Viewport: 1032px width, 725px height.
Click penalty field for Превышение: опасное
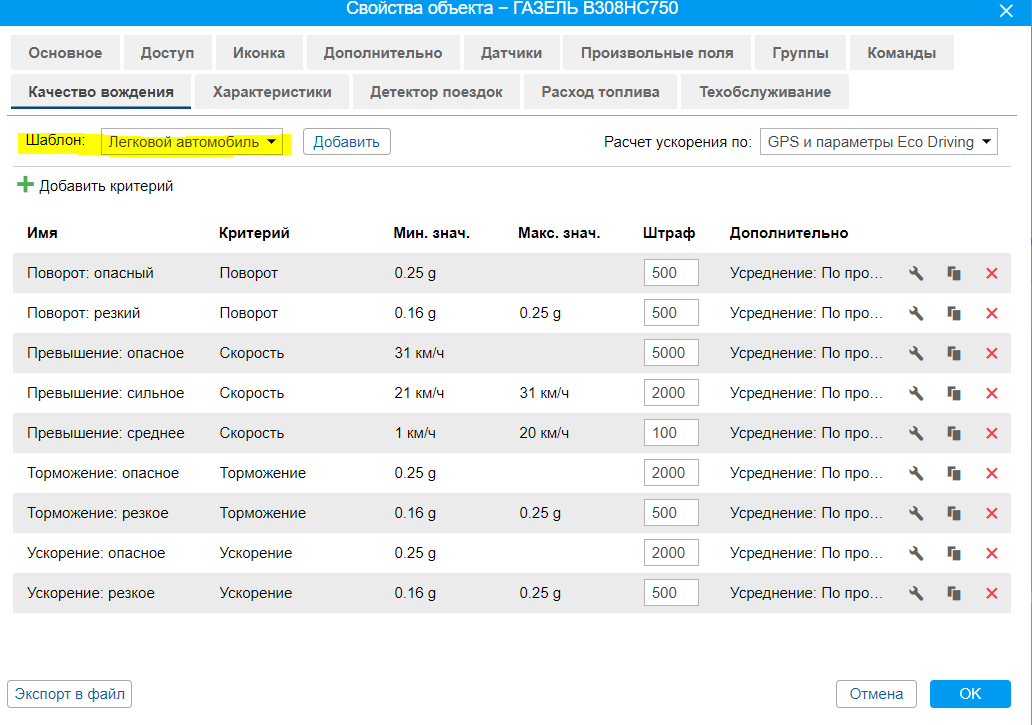coord(670,353)
